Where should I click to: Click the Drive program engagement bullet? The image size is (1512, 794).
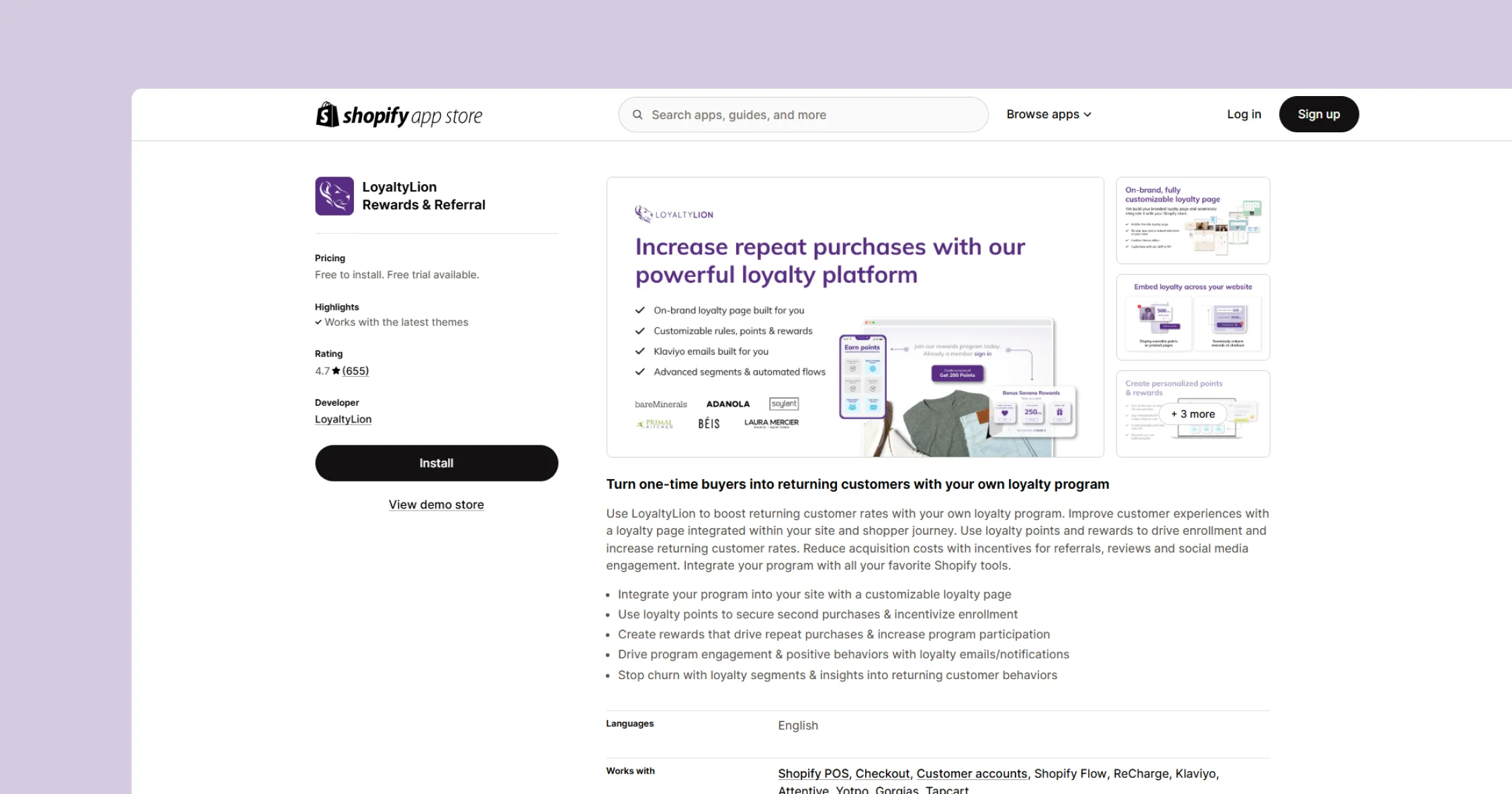coord(844,655)
